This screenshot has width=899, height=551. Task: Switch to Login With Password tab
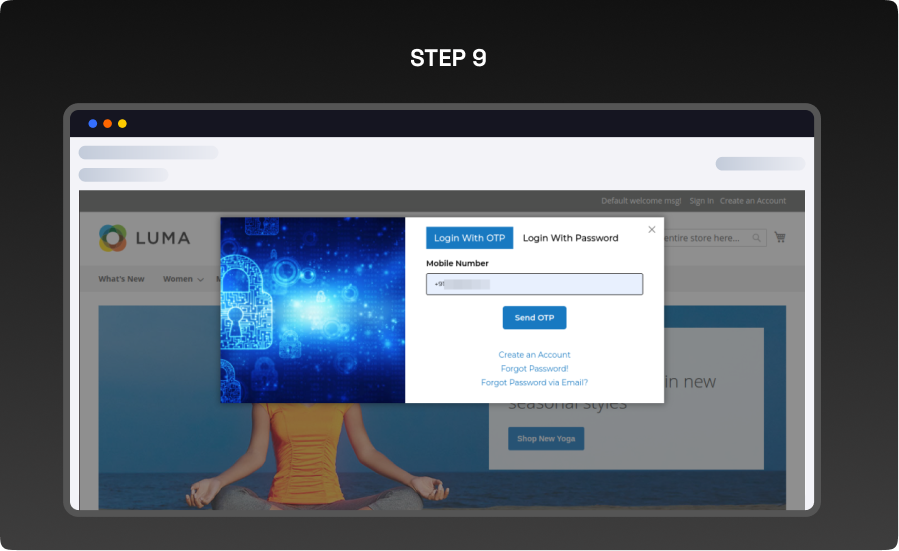pos(570,238)
